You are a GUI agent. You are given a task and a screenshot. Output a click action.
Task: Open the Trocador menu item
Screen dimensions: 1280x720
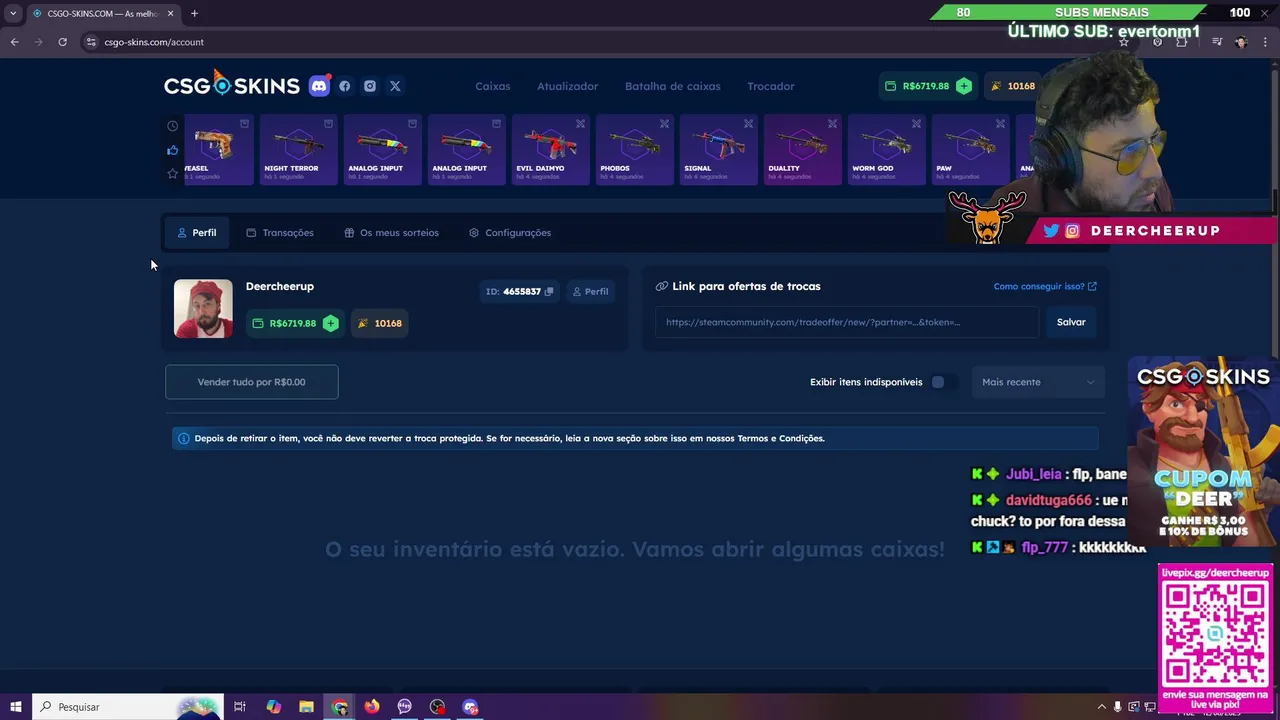[x=771, y=86]
